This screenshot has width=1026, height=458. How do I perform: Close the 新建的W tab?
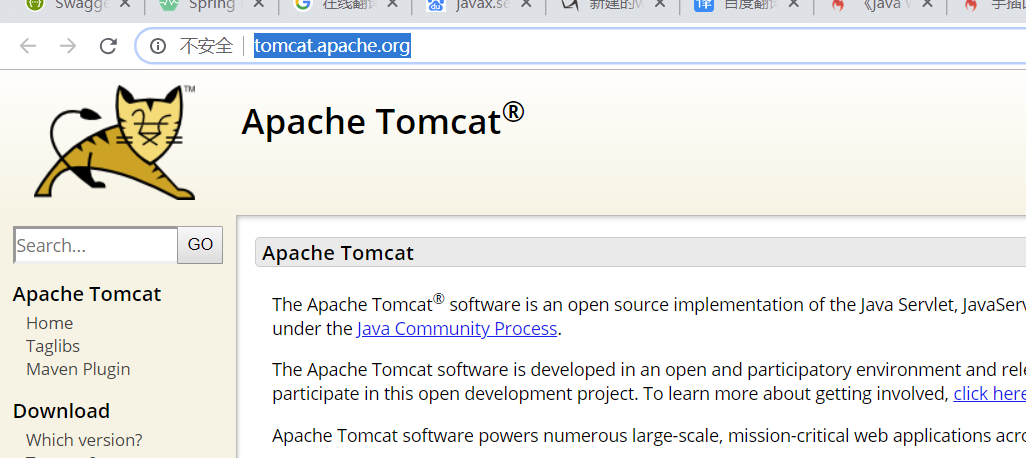tap(660, 4)
